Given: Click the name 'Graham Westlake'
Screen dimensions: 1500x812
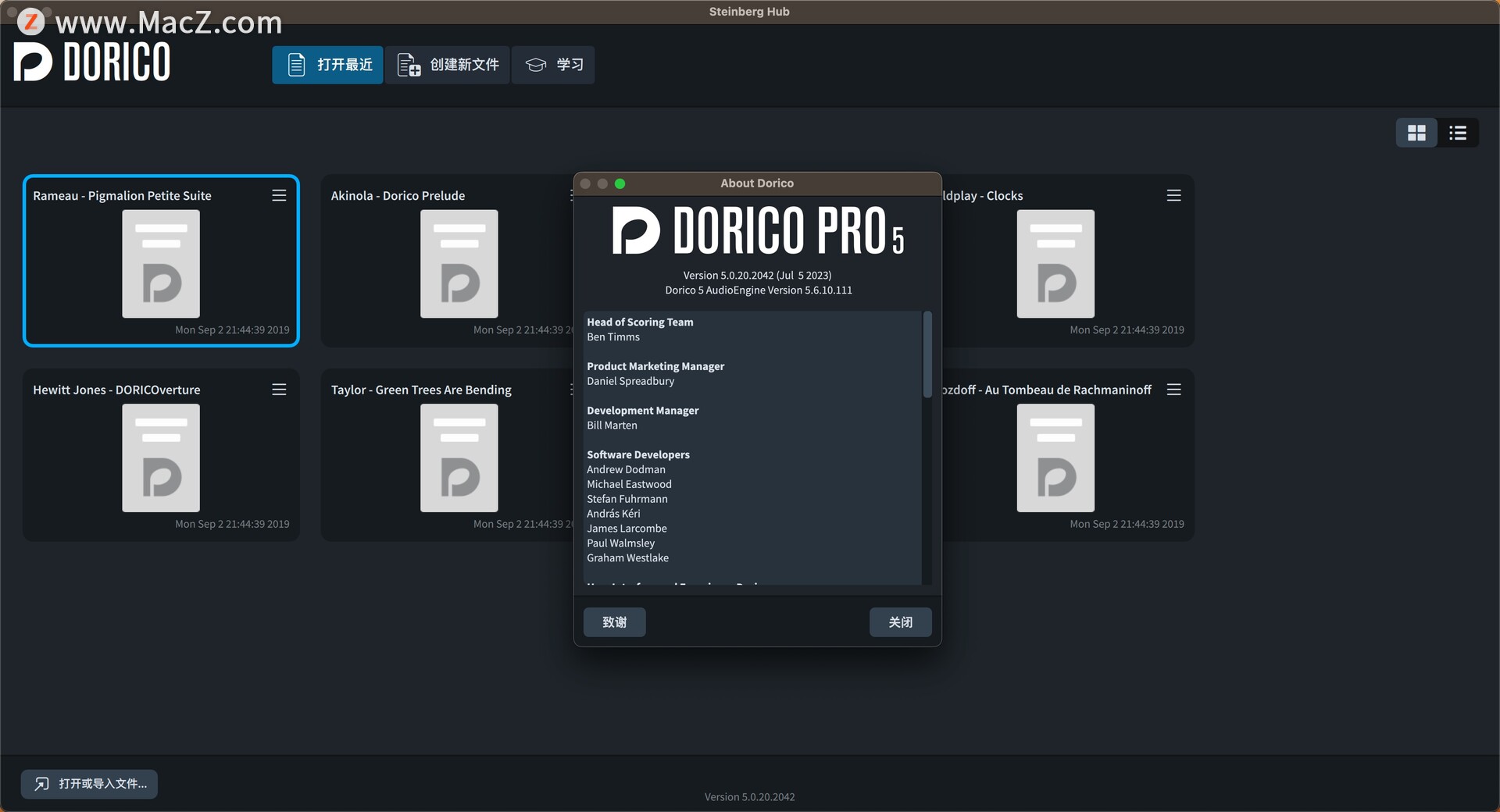Looking at the screenshot, I should click(627, 558).
